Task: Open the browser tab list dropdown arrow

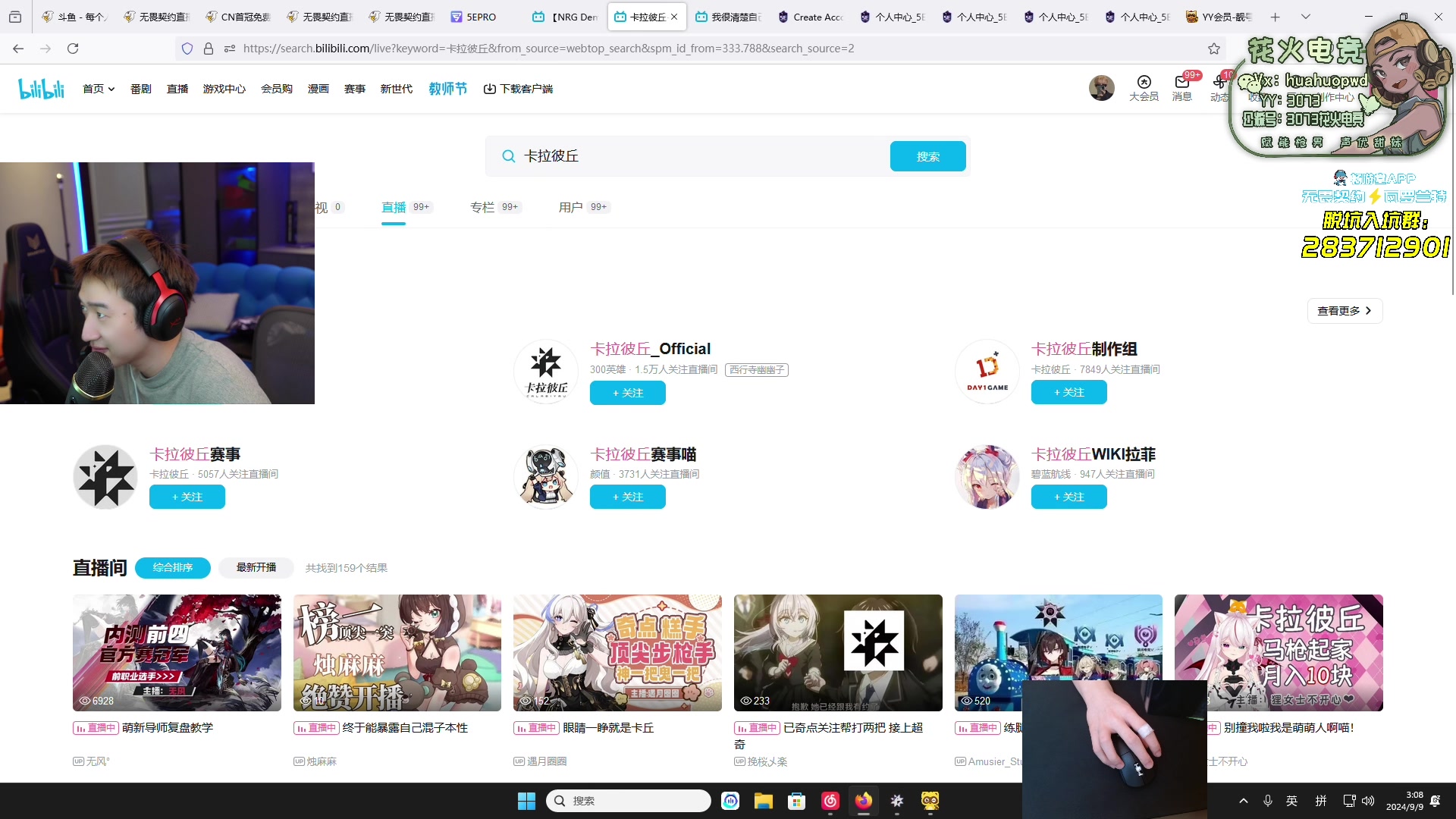Action: (1305, 17)
